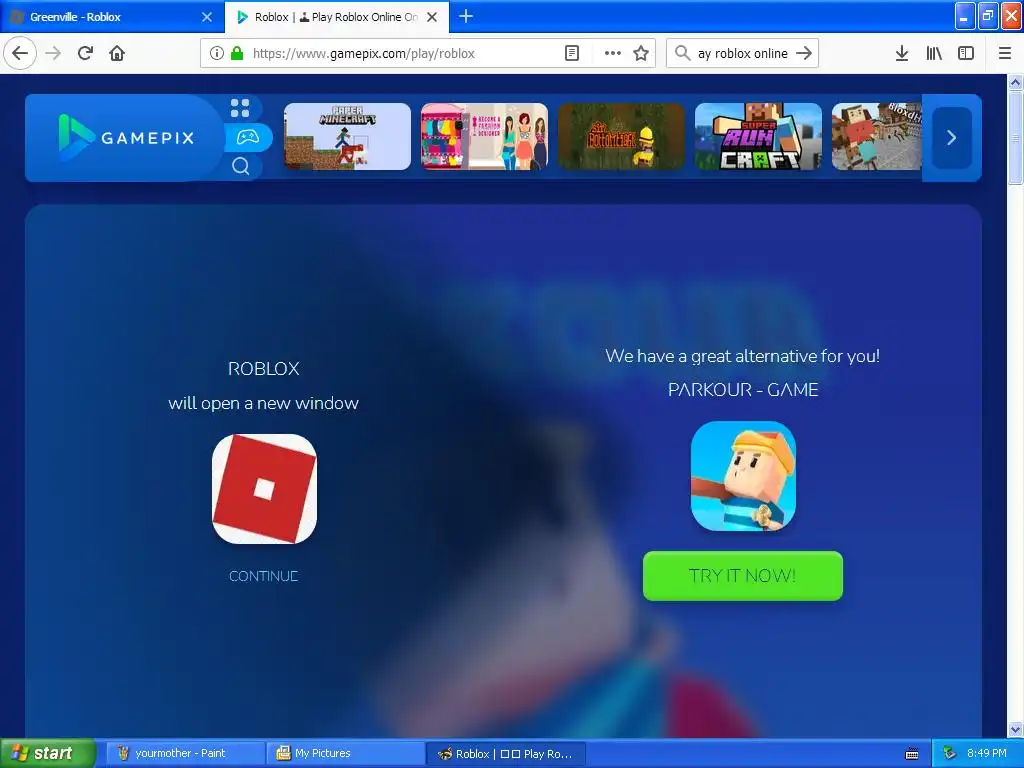Click the ROBLOX heading text
Image resolution: width=1024 pixels, height=768 pixels.
(264, 369)
